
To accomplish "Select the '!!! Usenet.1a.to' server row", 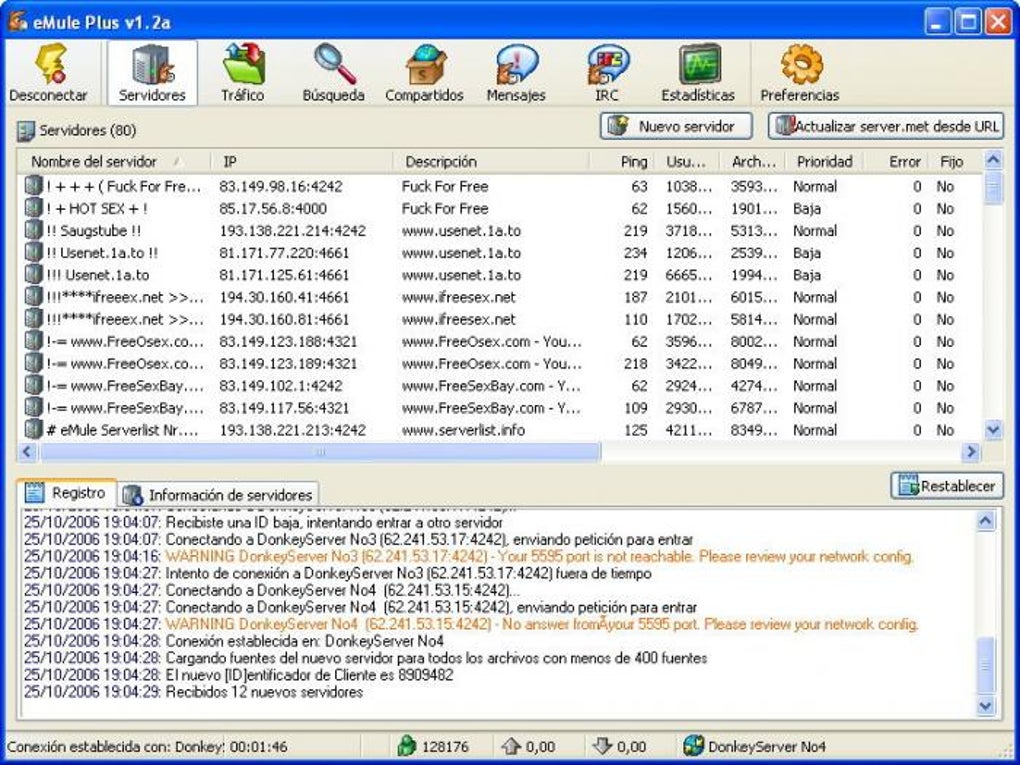I will tap(500, 275).
